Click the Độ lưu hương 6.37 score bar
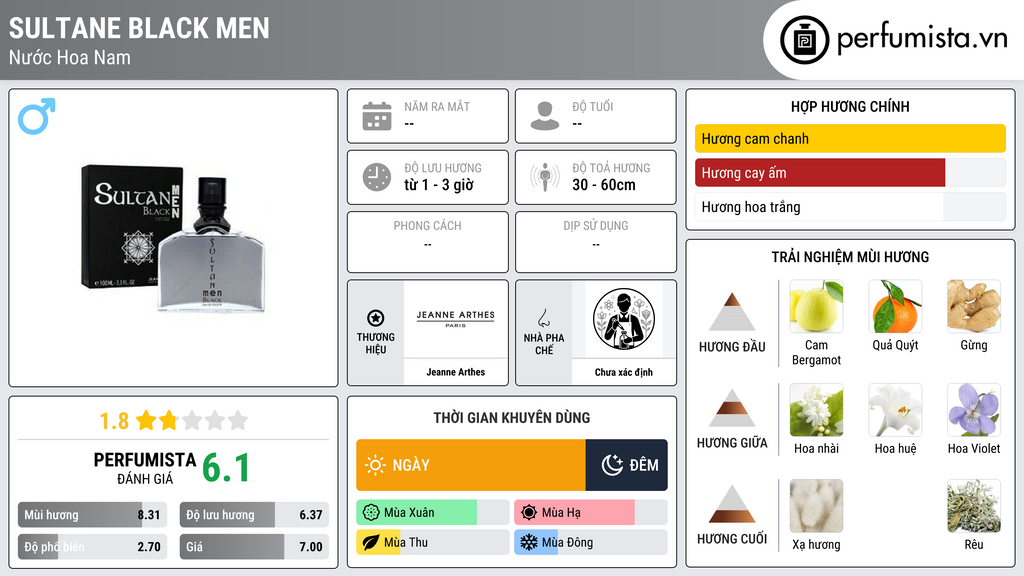 (x=254, y=515)
